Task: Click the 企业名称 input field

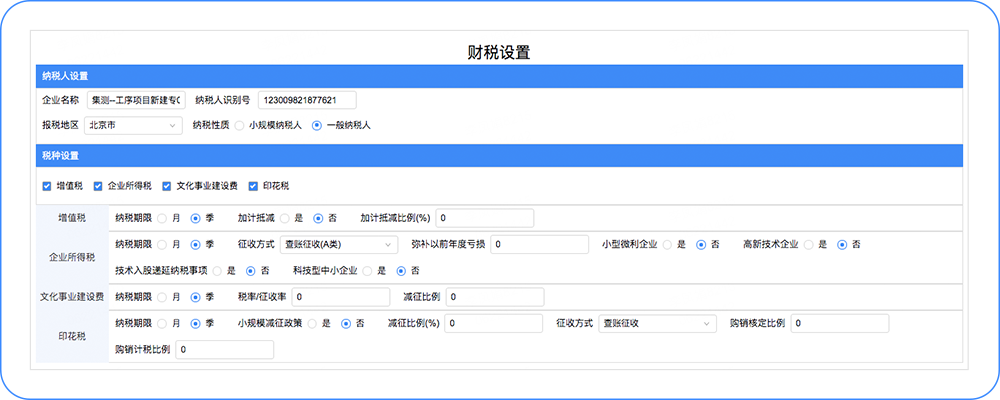Action: click(x=136, y=100)
